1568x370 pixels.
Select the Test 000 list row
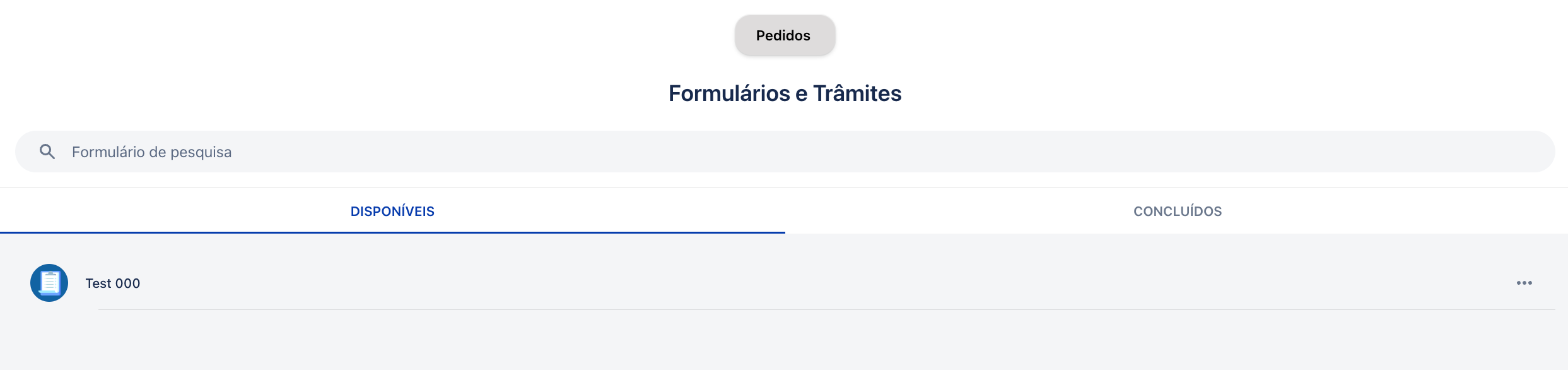[x=784, y=283]
